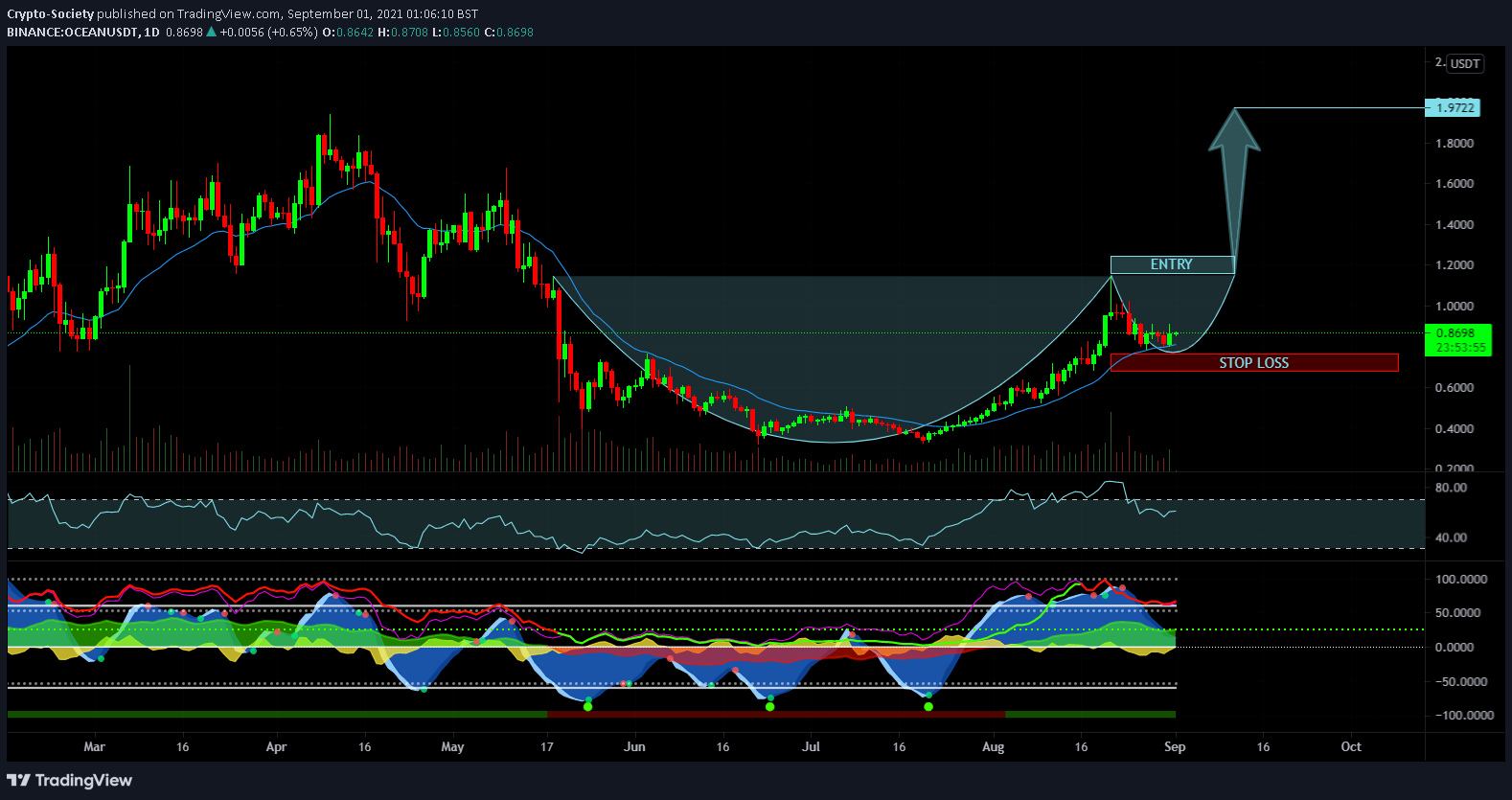Click the 0.4000 price axis label
Screen dimensions: 1512x800
(x=1454, y=428)
